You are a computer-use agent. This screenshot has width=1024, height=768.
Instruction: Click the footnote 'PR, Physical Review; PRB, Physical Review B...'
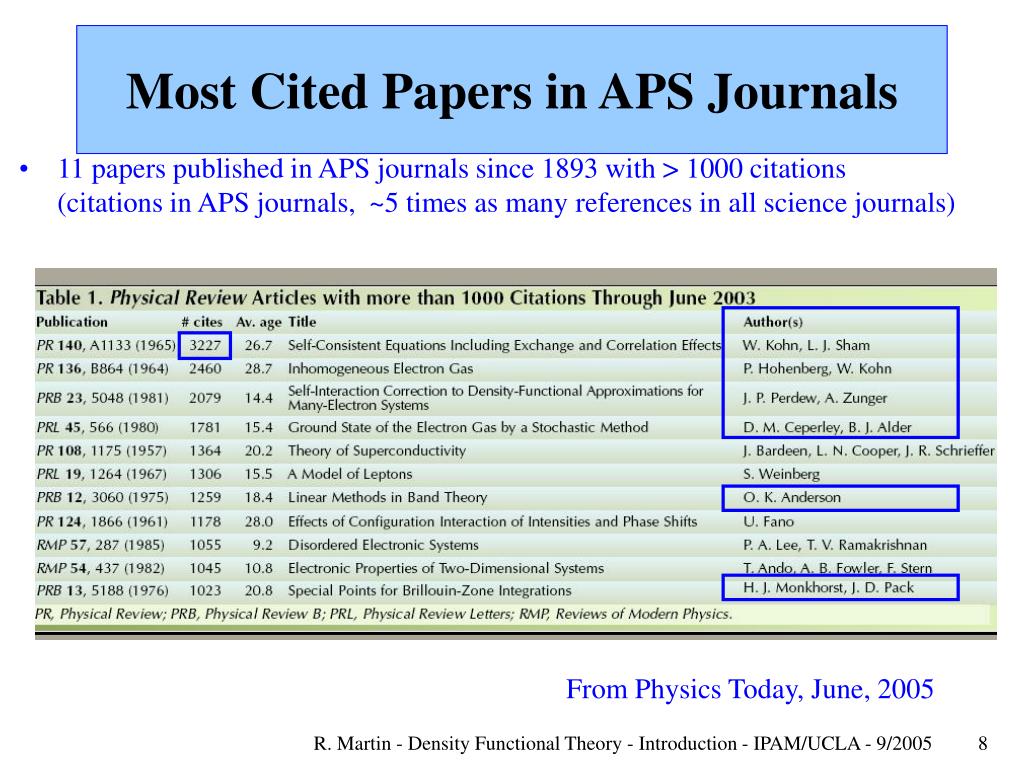coord(384,614)
